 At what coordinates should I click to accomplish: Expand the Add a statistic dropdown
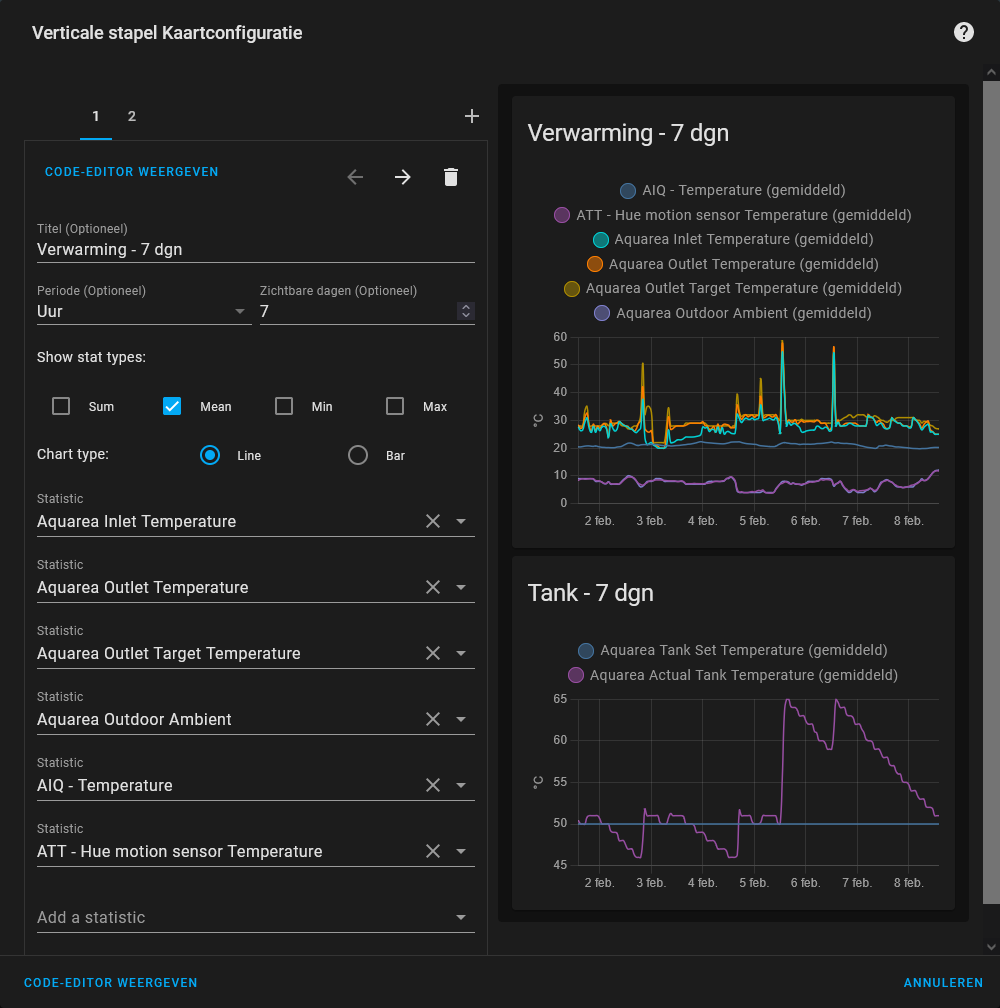pos(460,917)
